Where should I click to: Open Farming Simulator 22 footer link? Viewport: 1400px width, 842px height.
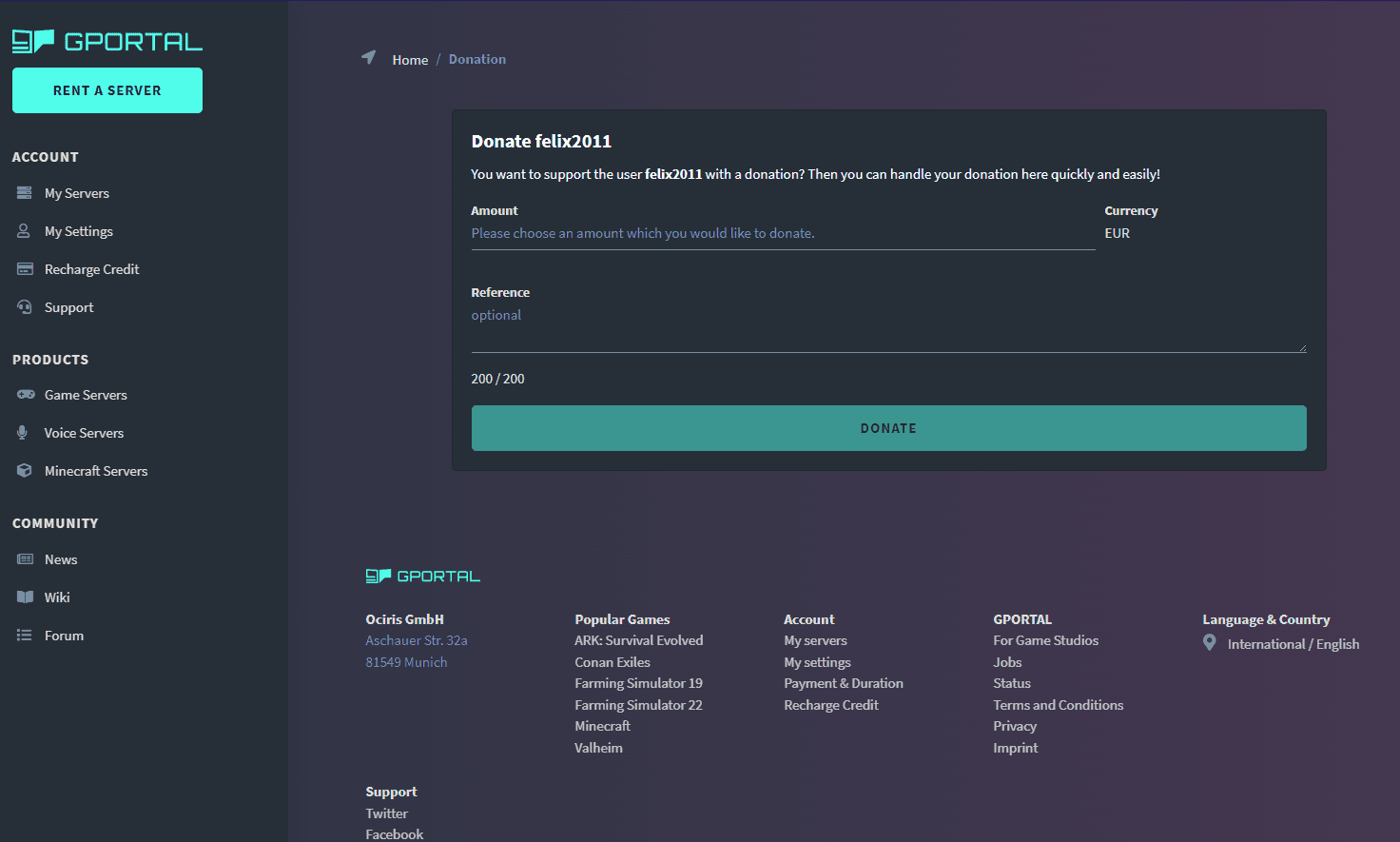pyautogui.click(x=638, y=705)
